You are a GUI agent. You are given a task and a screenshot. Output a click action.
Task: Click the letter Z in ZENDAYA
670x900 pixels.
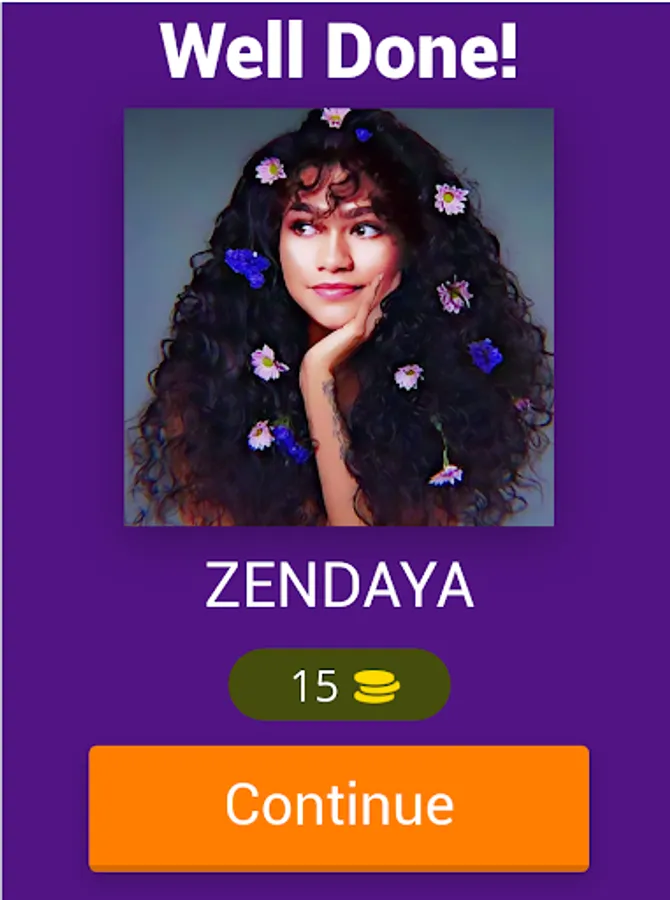pyautogui.click(x=222, y=585)
